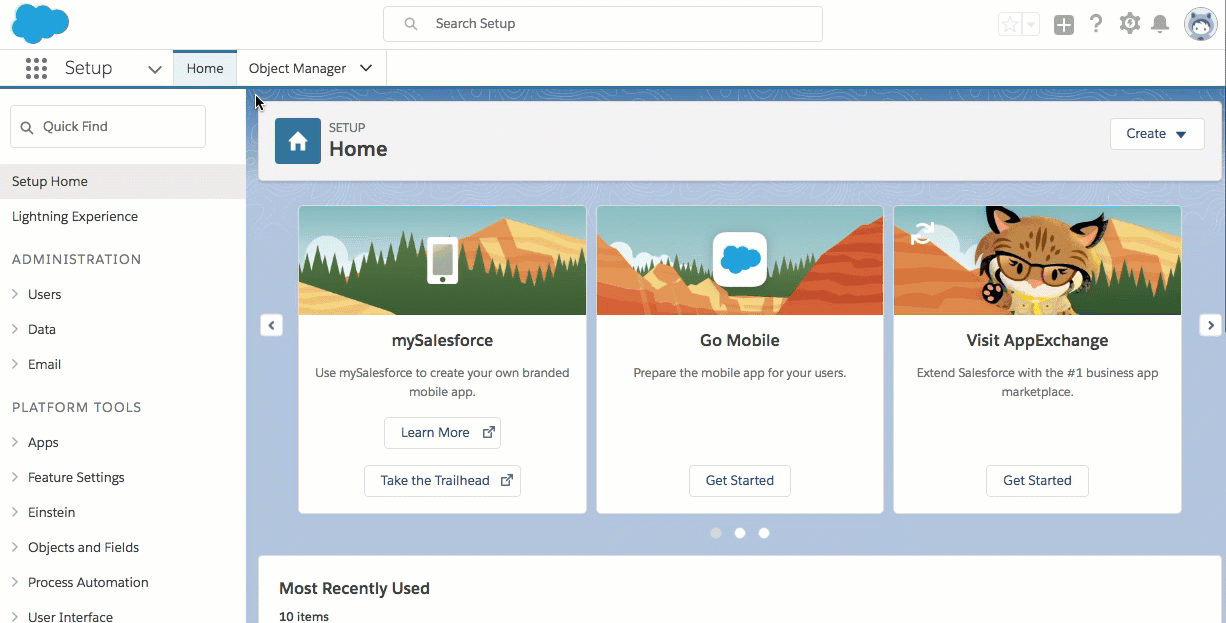Viewport: 1226px width, 623px height.
Task: Click the global actions plus icon
Action: 1064,25
